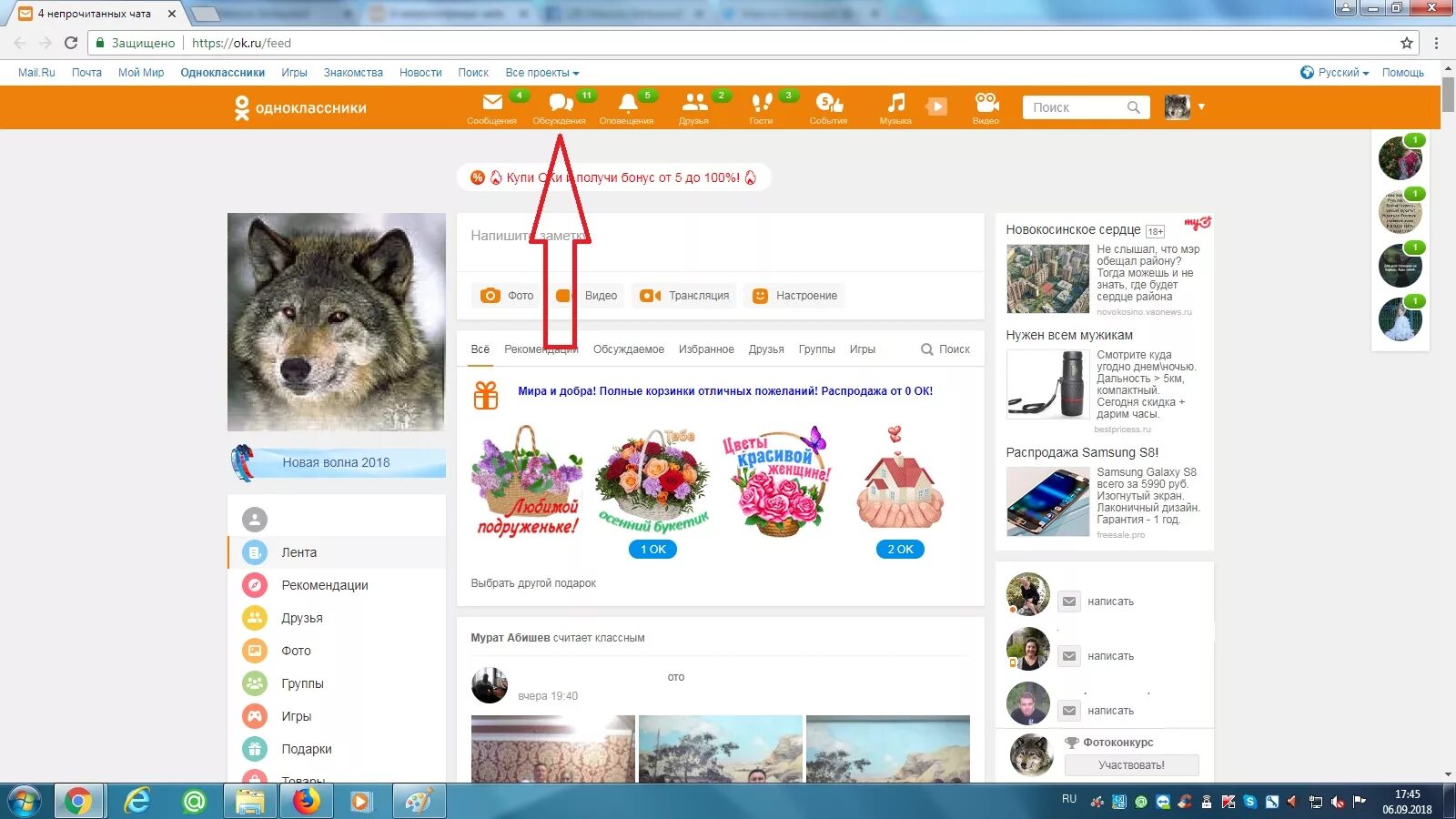Open Почта link in top bar

86,73
